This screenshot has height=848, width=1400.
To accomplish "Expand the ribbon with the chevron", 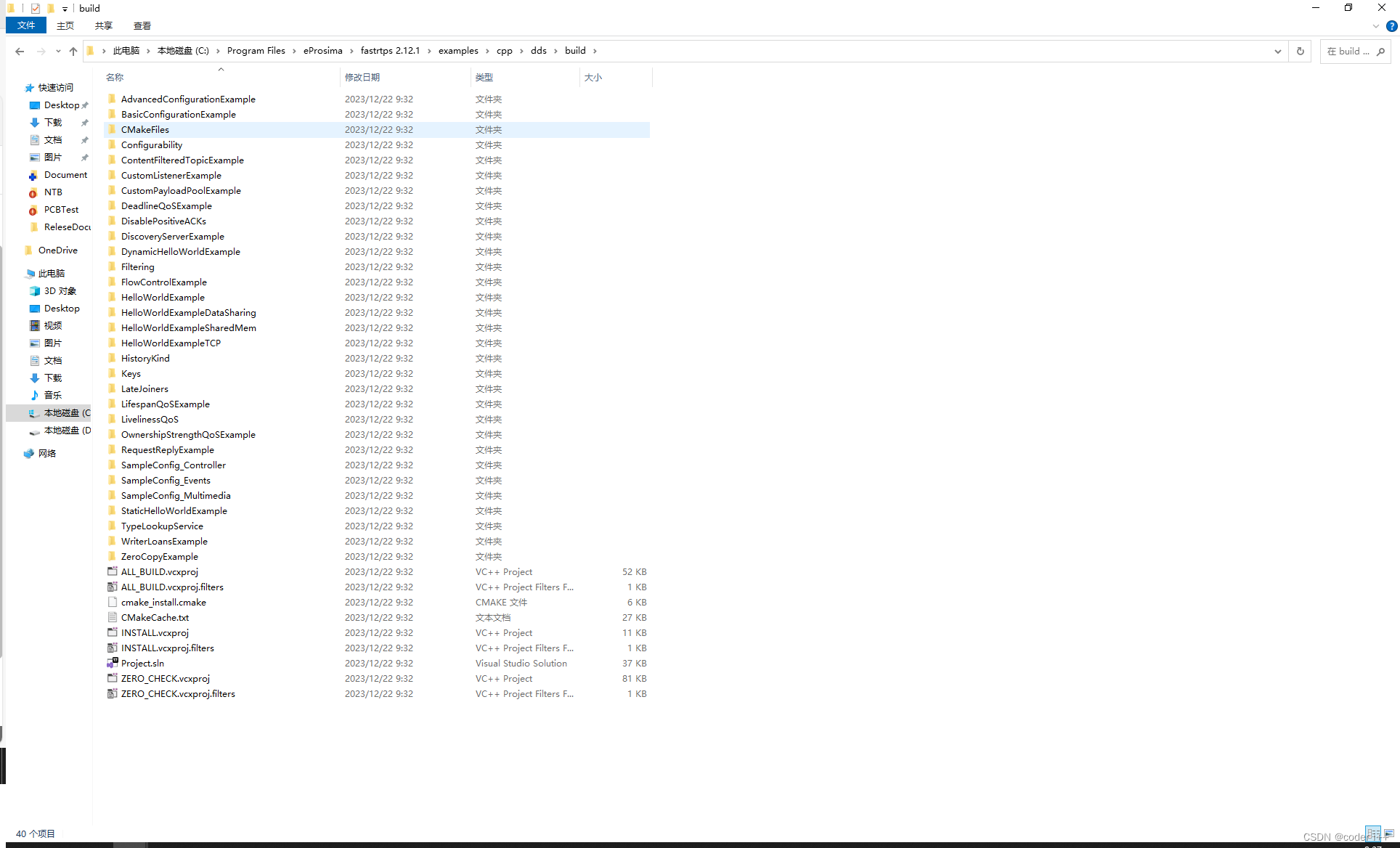I will pos(1376,26).
